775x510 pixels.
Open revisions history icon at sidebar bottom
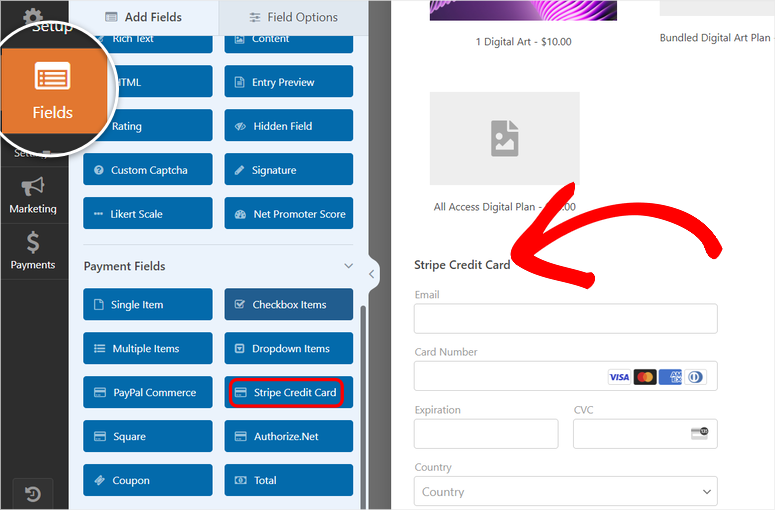tap(33, 494)
